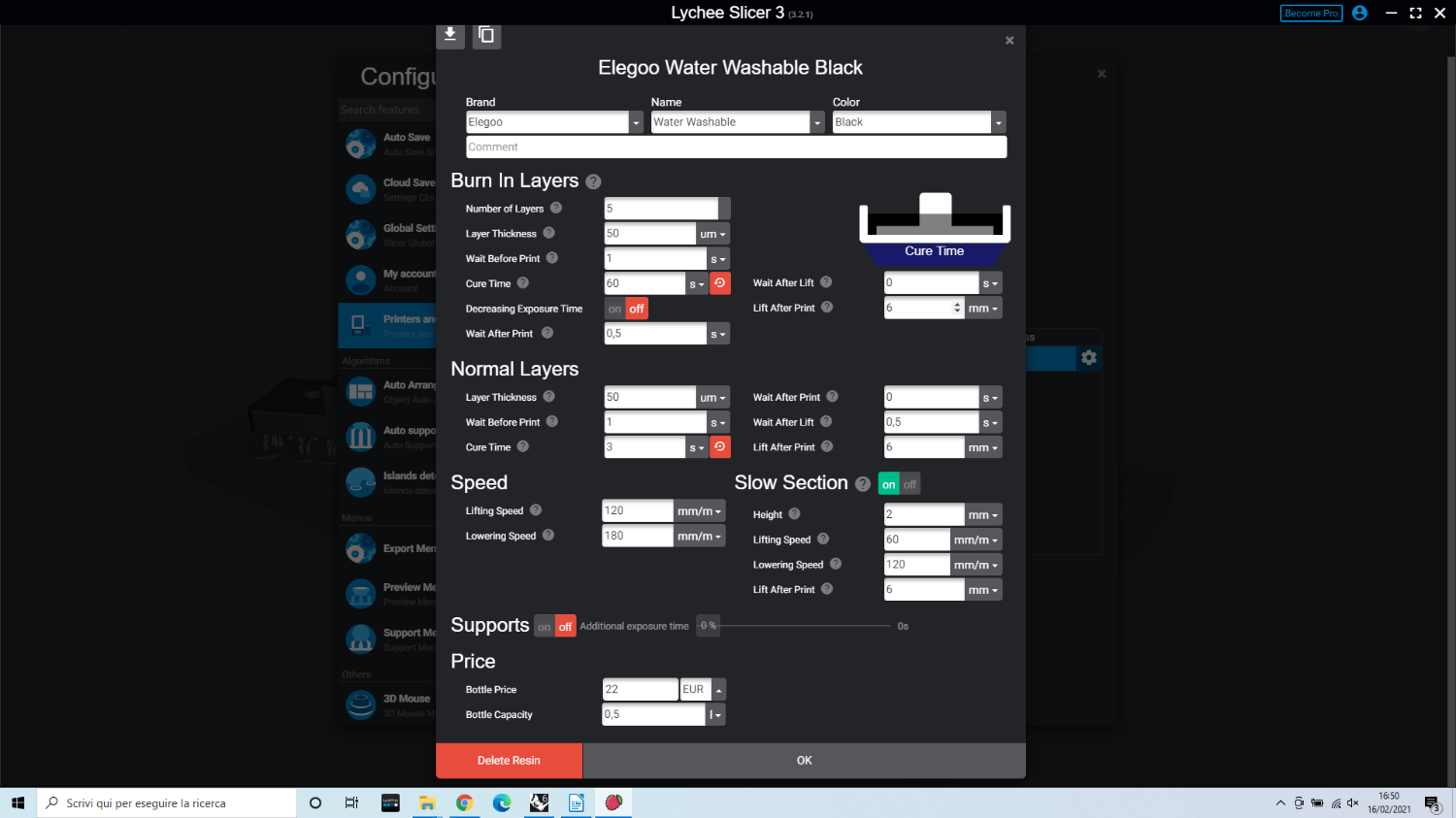This screenshot has height=818, width=1456.
Task: Expand the resin Name dropdown
Action: tap(817, 122)
